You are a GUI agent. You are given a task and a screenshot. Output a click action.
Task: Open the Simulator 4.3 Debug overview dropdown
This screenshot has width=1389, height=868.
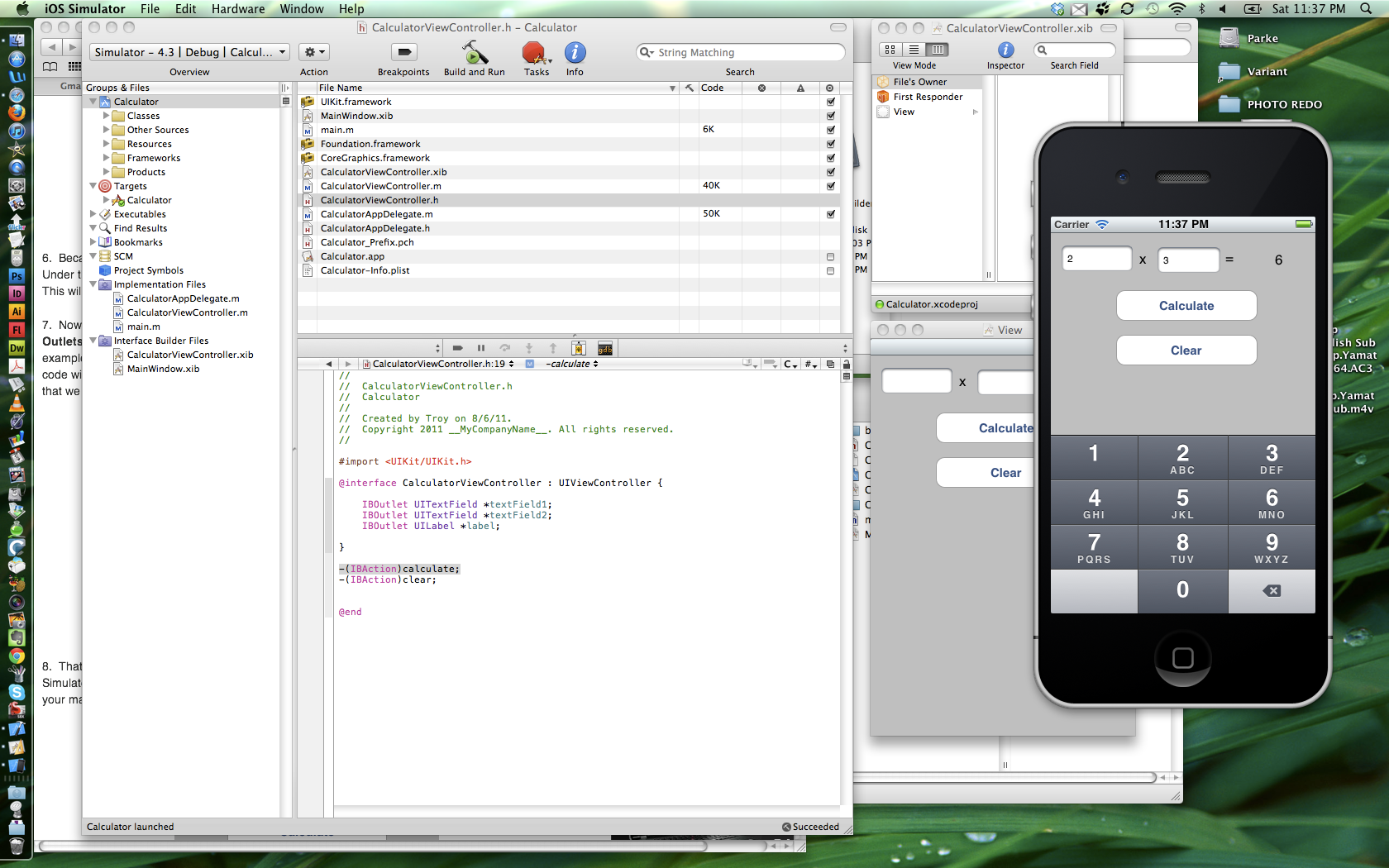(189, 52)
